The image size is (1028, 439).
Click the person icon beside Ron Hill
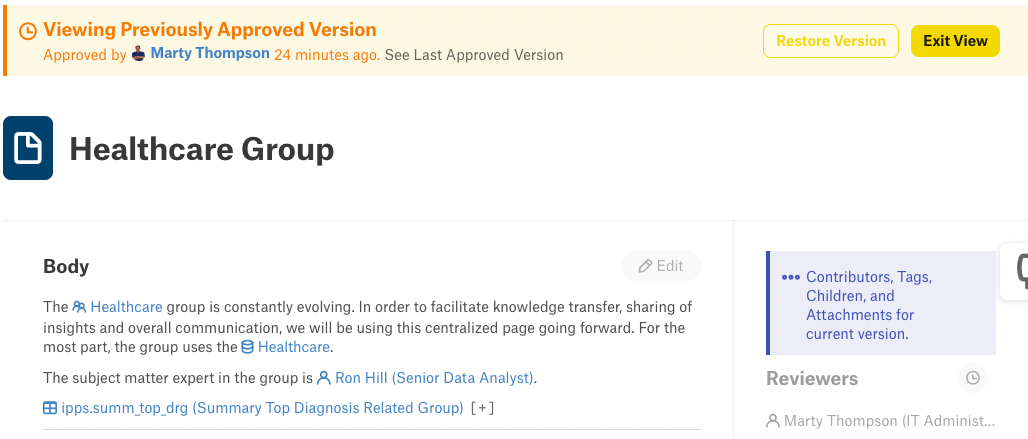pos(324,378)
